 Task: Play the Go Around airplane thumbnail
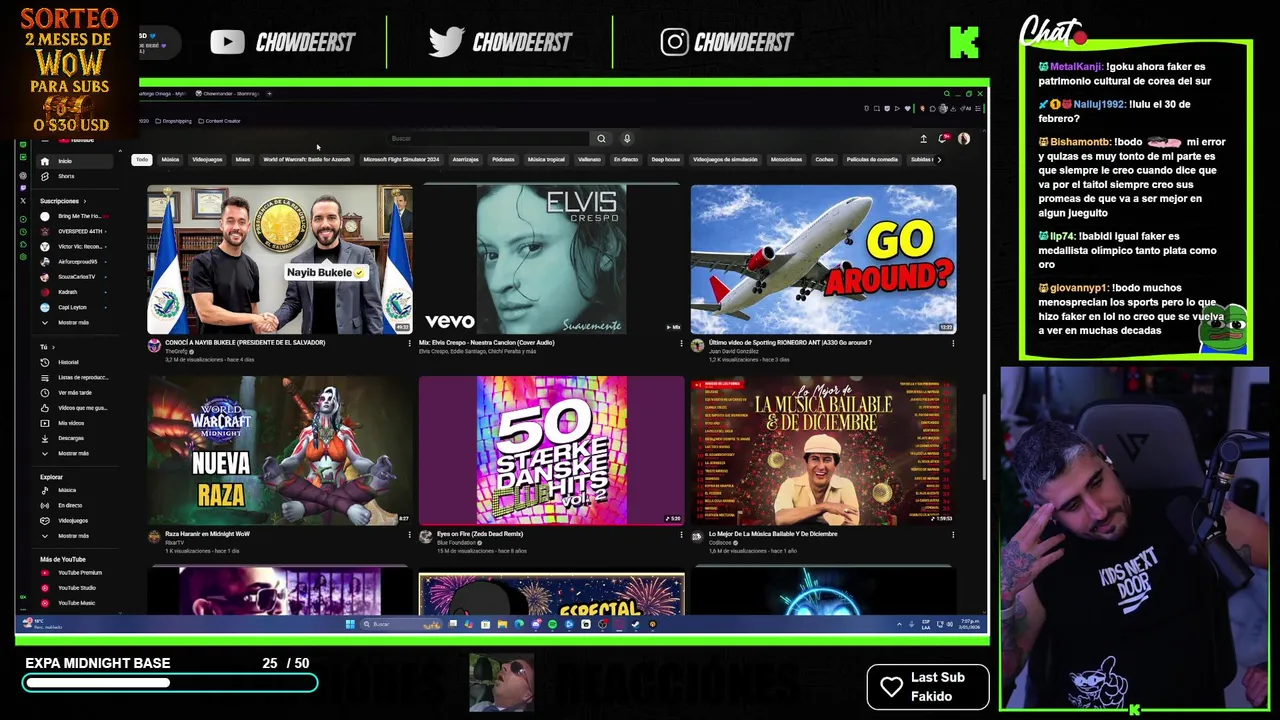tap(823, 259)
